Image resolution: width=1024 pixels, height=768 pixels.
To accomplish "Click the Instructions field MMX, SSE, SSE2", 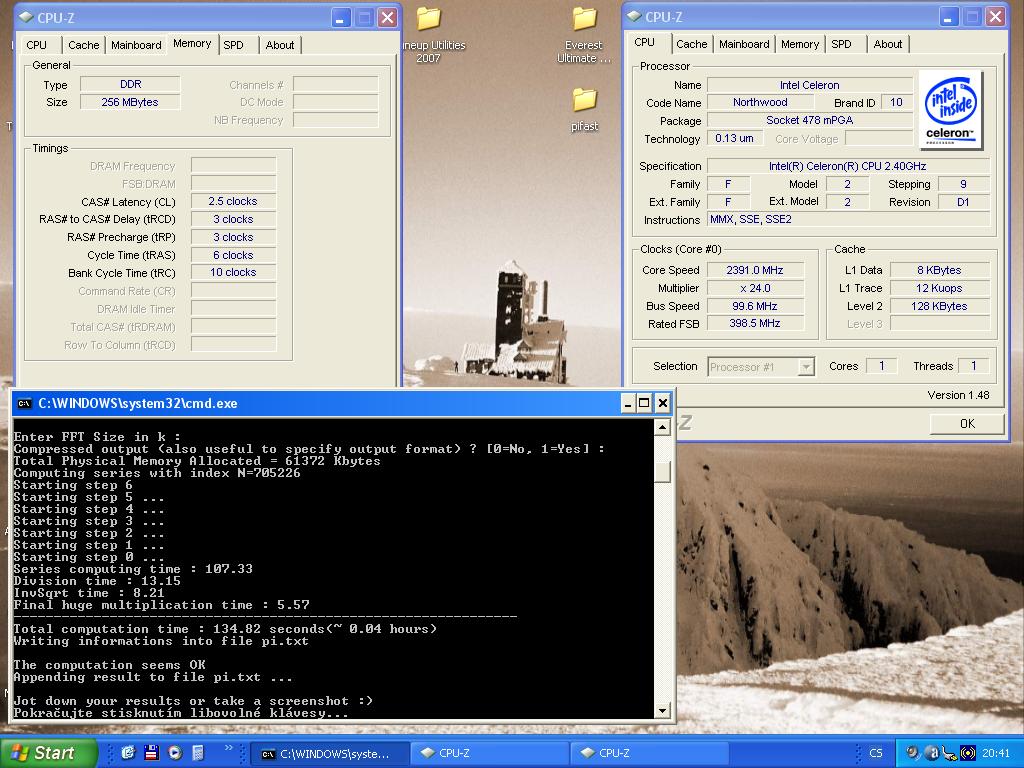I will click(848, 219).
